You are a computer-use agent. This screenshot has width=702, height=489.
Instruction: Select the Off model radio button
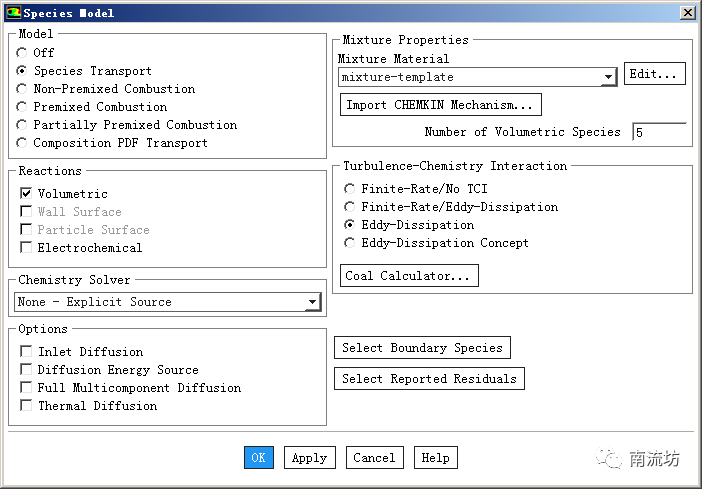coord(23,53)
